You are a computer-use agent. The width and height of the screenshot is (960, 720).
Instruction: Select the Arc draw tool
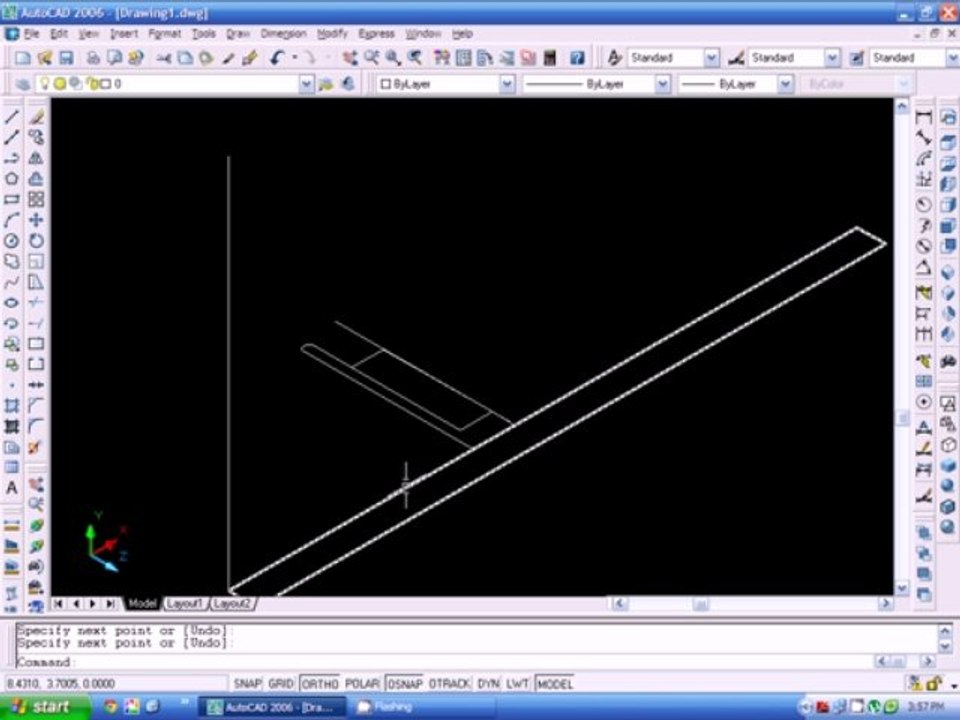pos(12,220)
